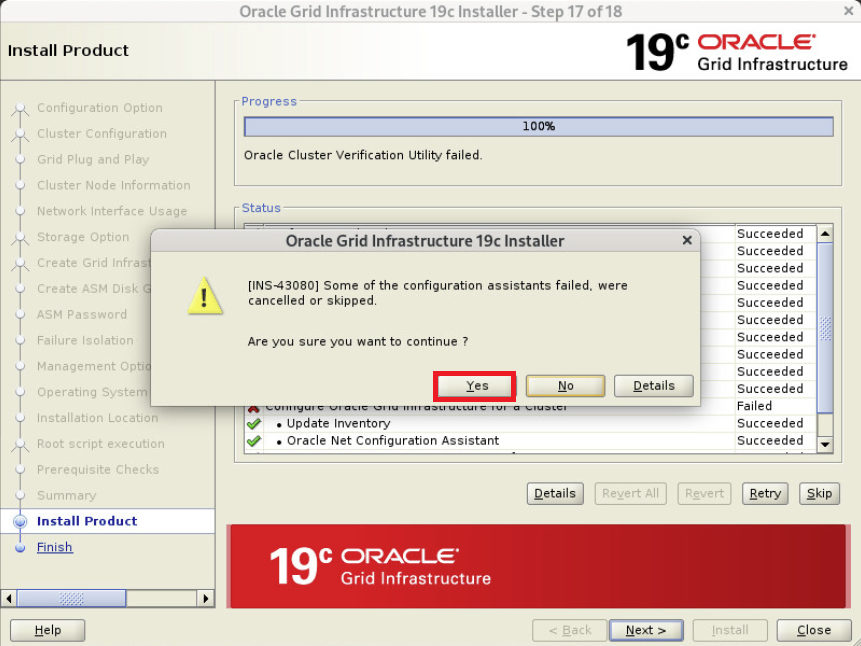This screenshot has height=646, width=861.
Task: Click red X icon on failed Configure row
Action: [253, 409]
